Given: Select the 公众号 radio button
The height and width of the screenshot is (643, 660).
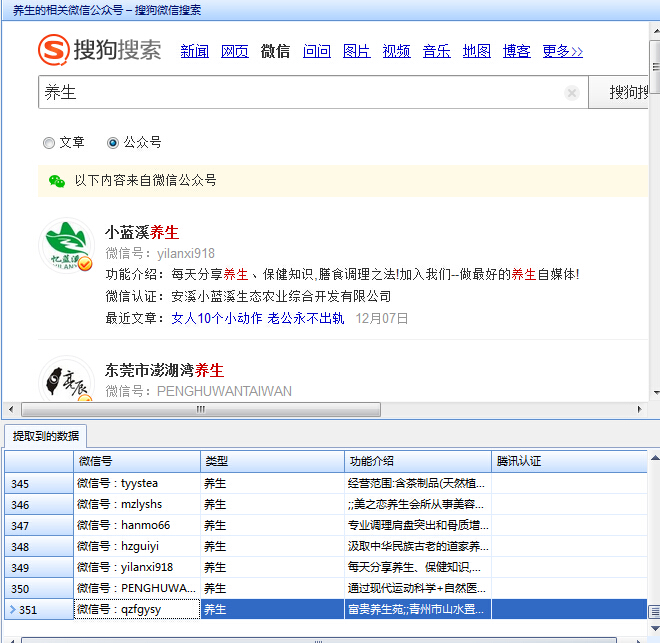Looking at the screenshot, I should coord(112,143).
